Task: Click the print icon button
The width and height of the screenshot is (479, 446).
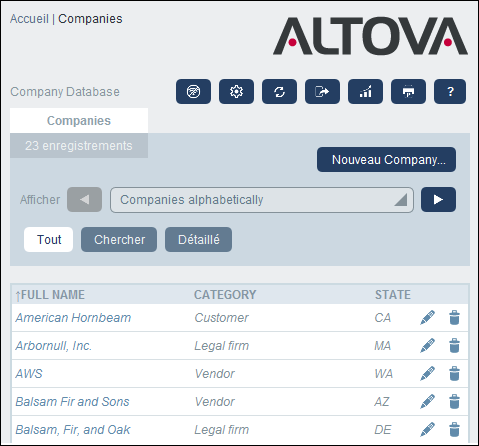Action: [408, 91]
